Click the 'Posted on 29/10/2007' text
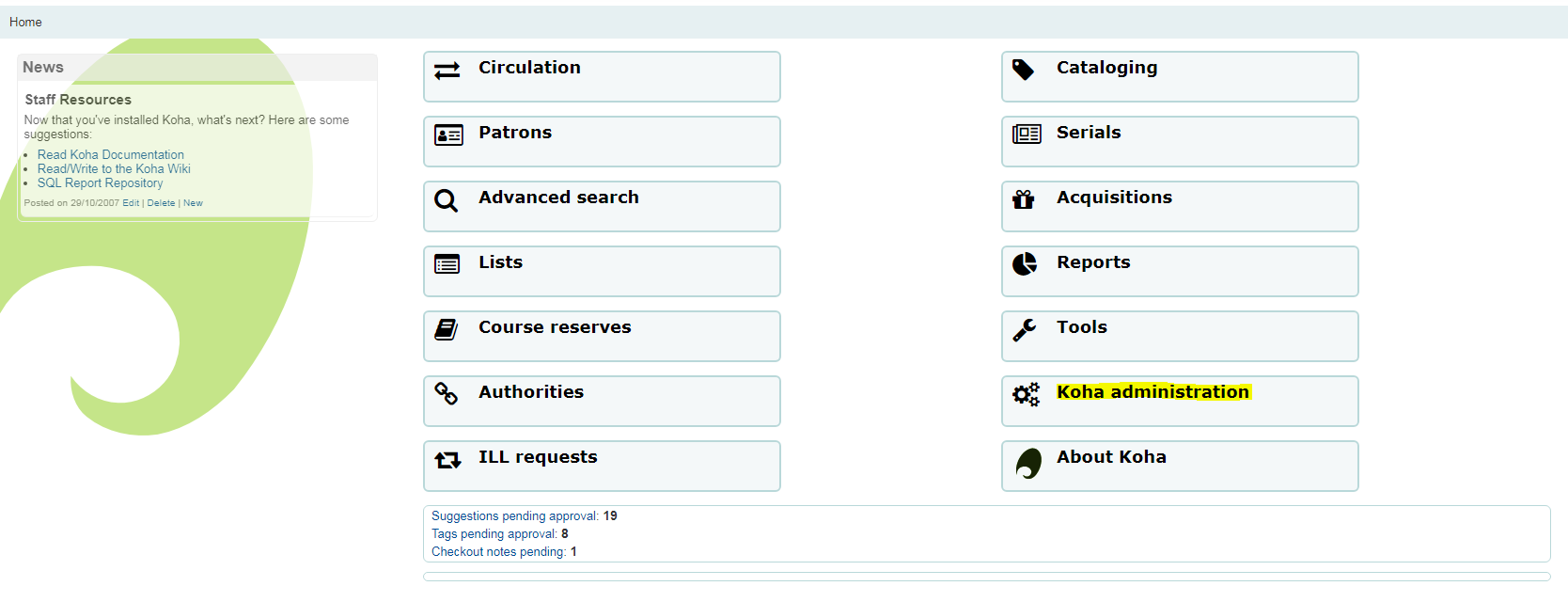This screenshot has height=602, width=1568. [71, 202]
